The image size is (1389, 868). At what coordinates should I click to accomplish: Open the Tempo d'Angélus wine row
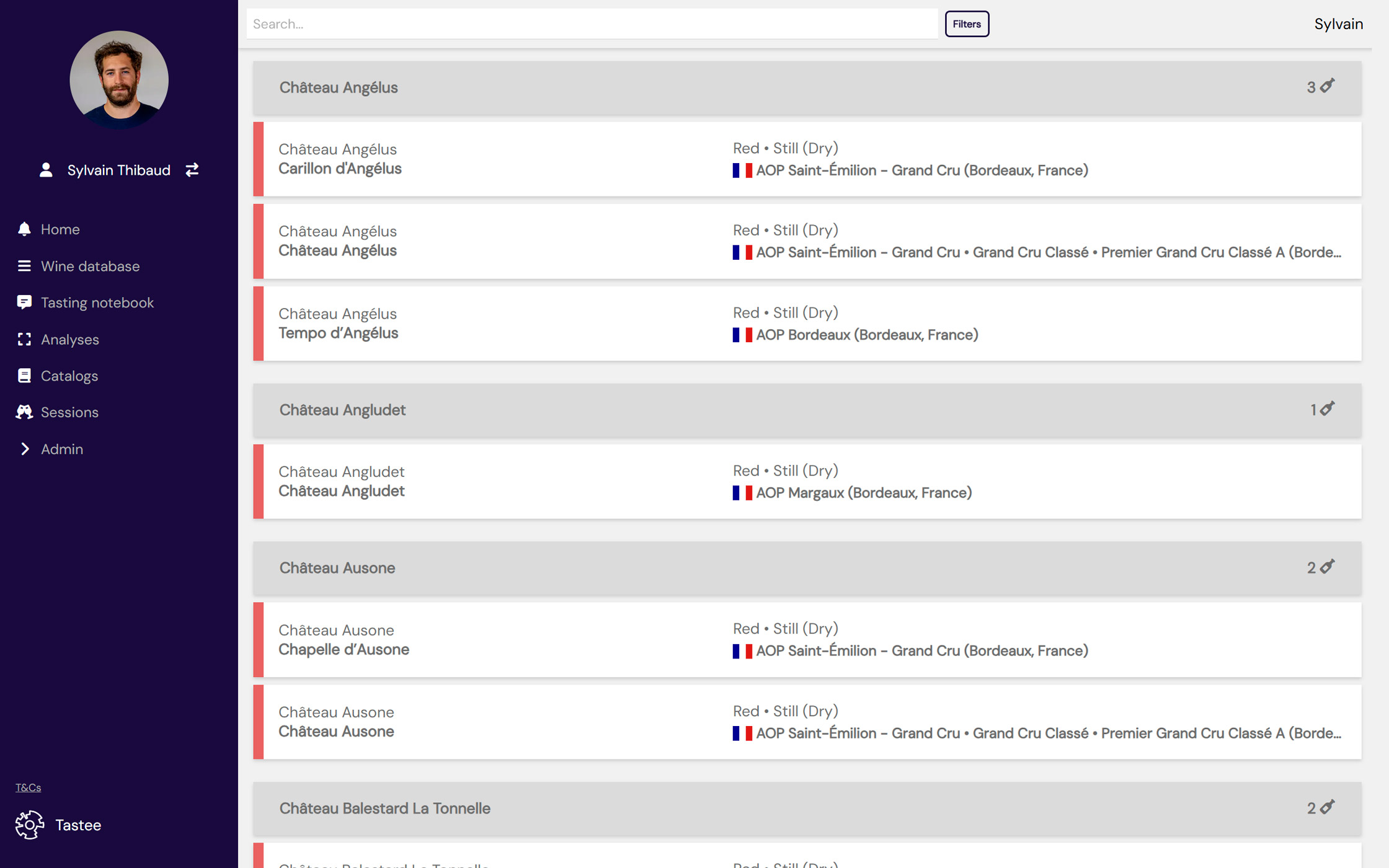pyautogui.click(x=807, y=324)
